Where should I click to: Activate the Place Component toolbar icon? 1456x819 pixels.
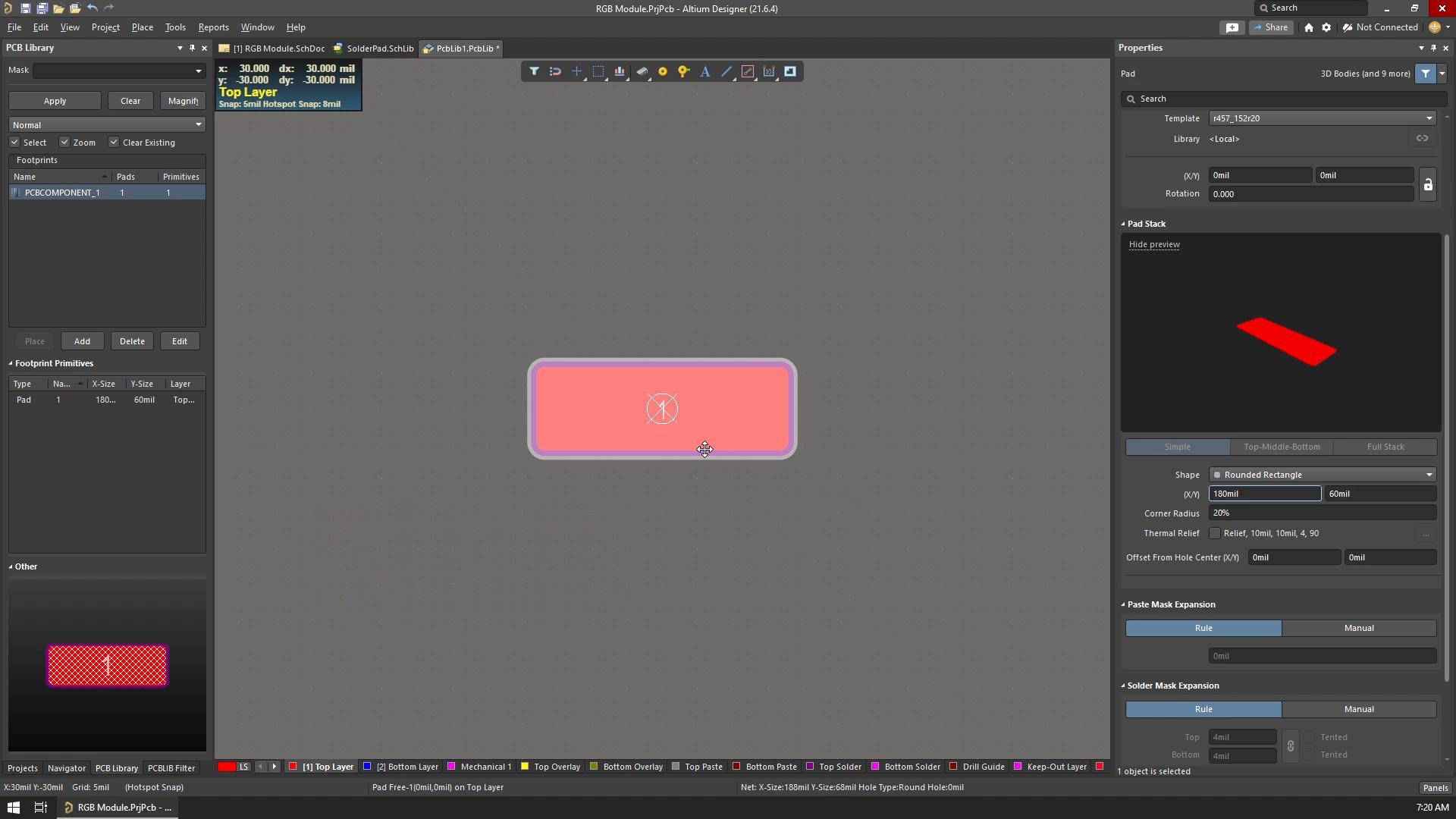(x=643, y=71)
